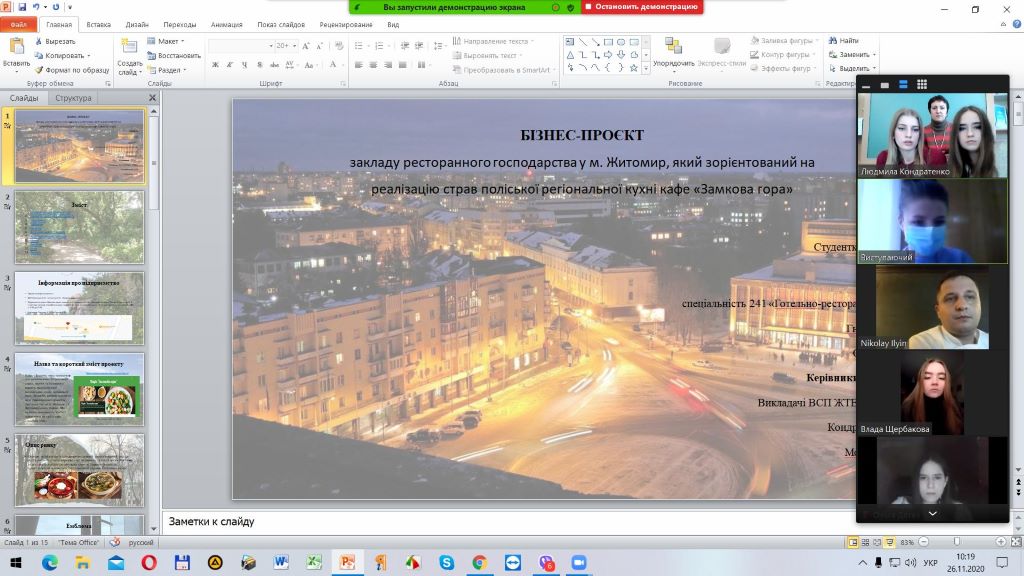Start the slideshow from the status bar view buttons
Image resolution: width=1024 pixels, height=576 pixels.
(x=889, y=542)
